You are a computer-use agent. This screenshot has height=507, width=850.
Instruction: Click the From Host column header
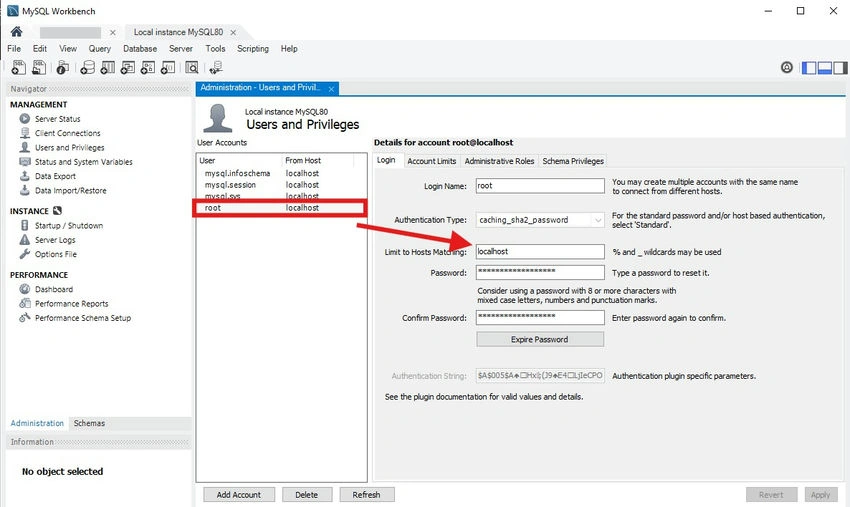(x=318, y=161)
